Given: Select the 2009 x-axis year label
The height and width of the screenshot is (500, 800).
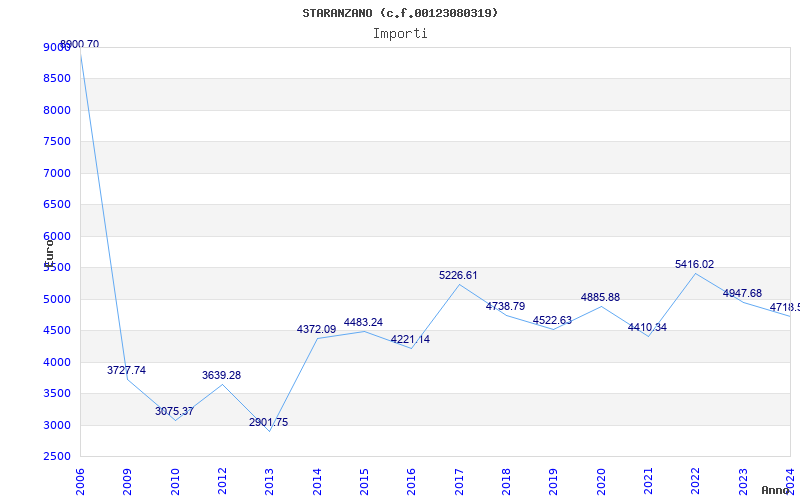Looking at the screenshot, I should (x=127, y=481).
